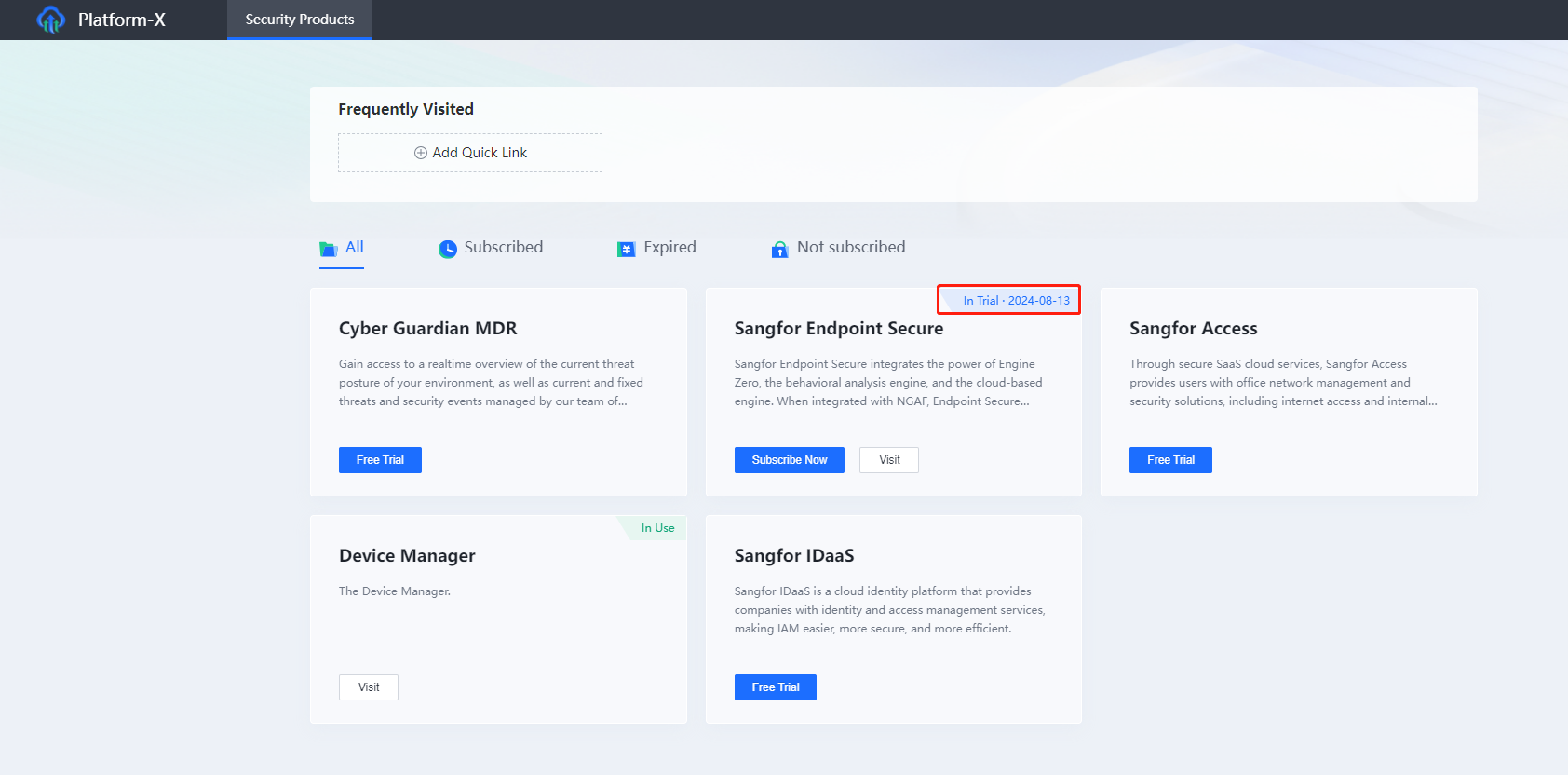Click the Cyber Guardian MDR description text
Viewport: 1568px width, 775px height.
coord(491,383)
